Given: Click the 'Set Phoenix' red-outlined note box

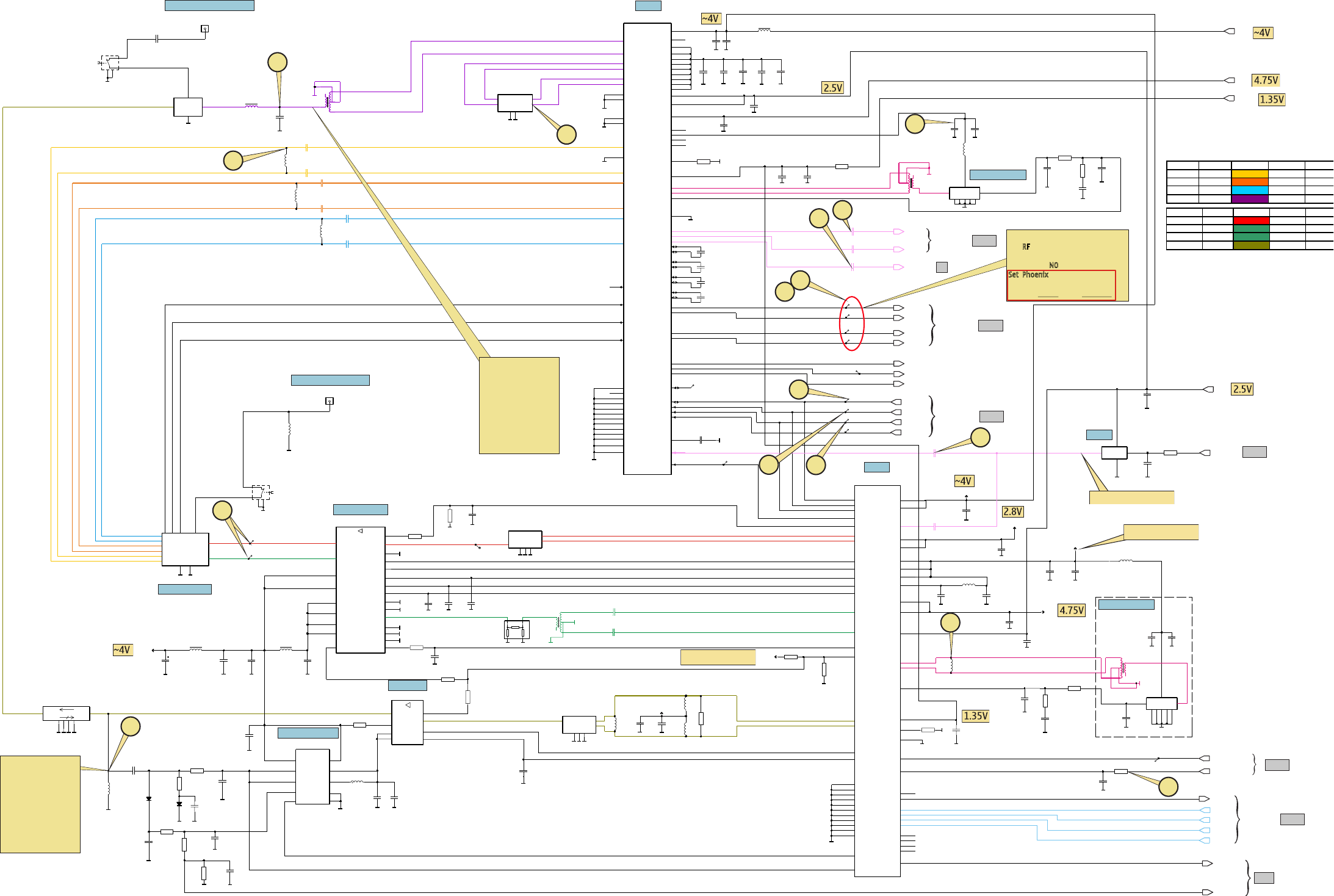Looking at the screenshot, I should pos(1061,285).
